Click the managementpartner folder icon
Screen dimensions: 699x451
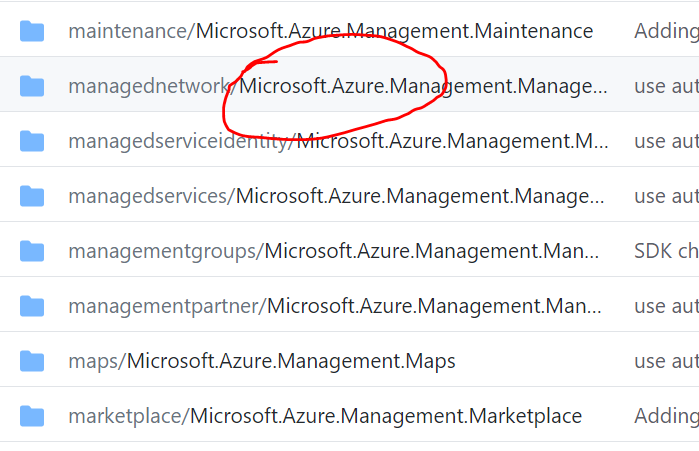pyautogui.click(x=32, y=306)
